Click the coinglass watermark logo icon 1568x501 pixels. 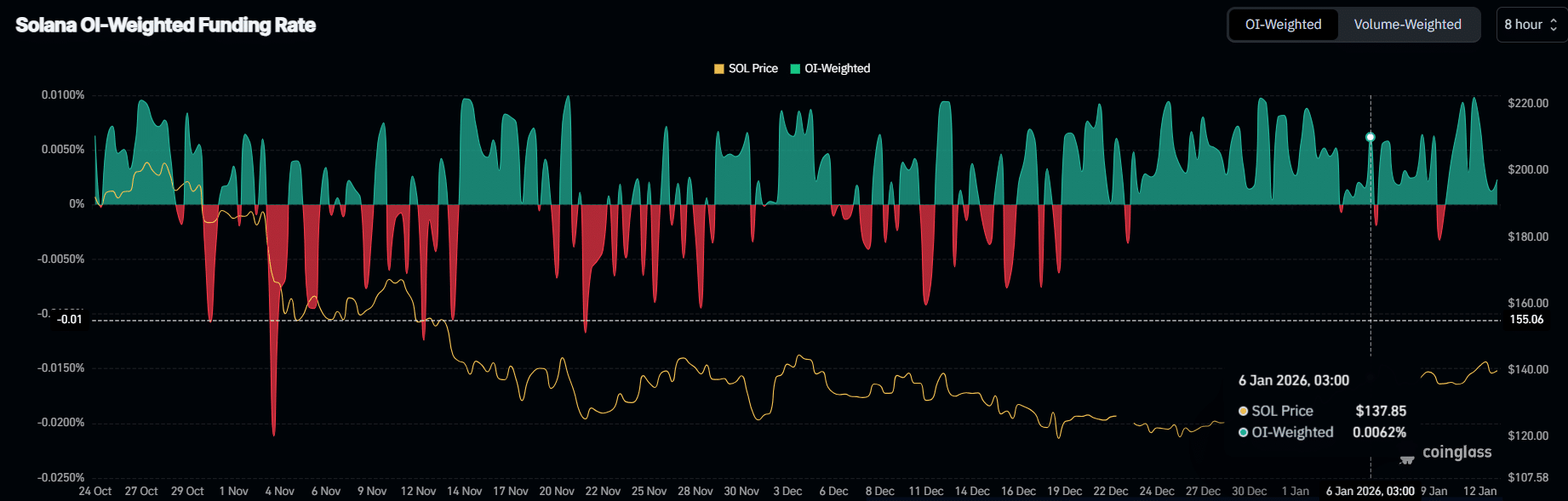(1407, 459)
